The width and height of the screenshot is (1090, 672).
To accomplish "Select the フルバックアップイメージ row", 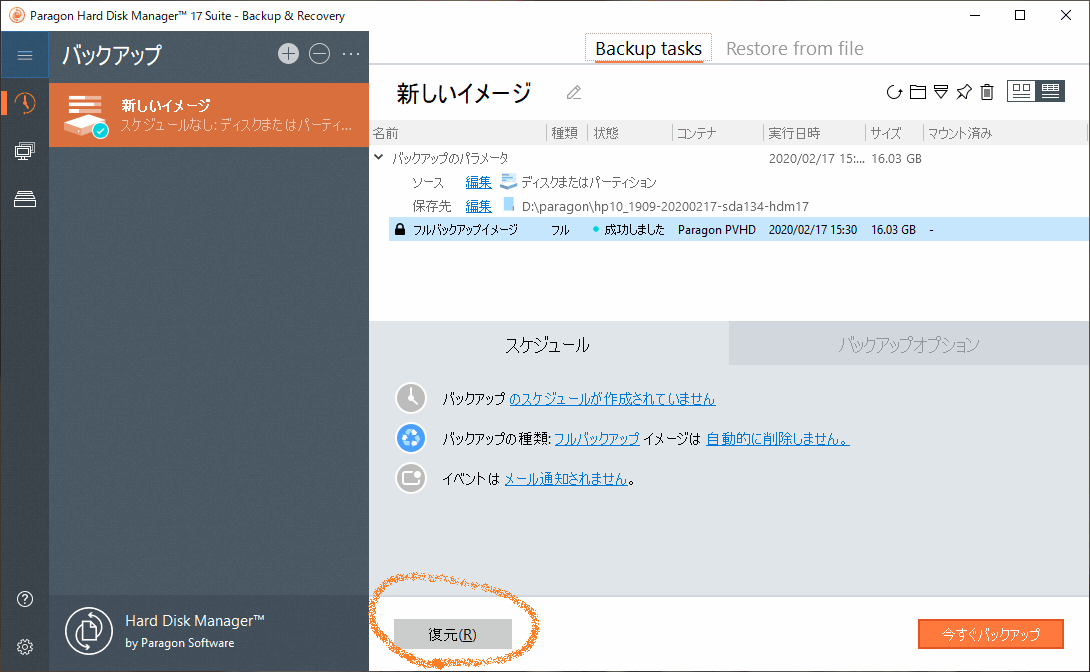I will pyautogui.click(x=470, y=229).
